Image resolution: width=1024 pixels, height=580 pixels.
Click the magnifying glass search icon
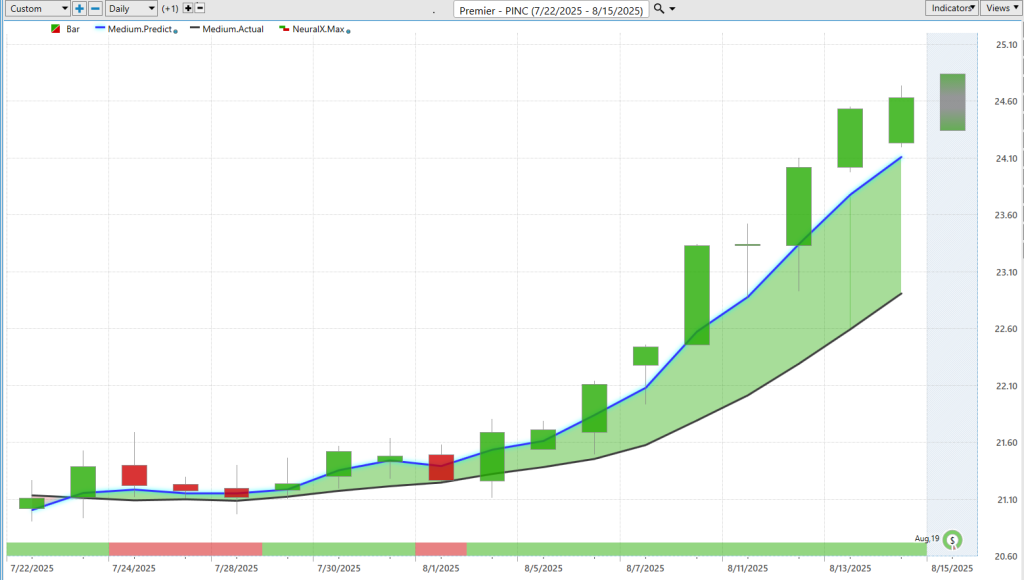tap(659, 8)
